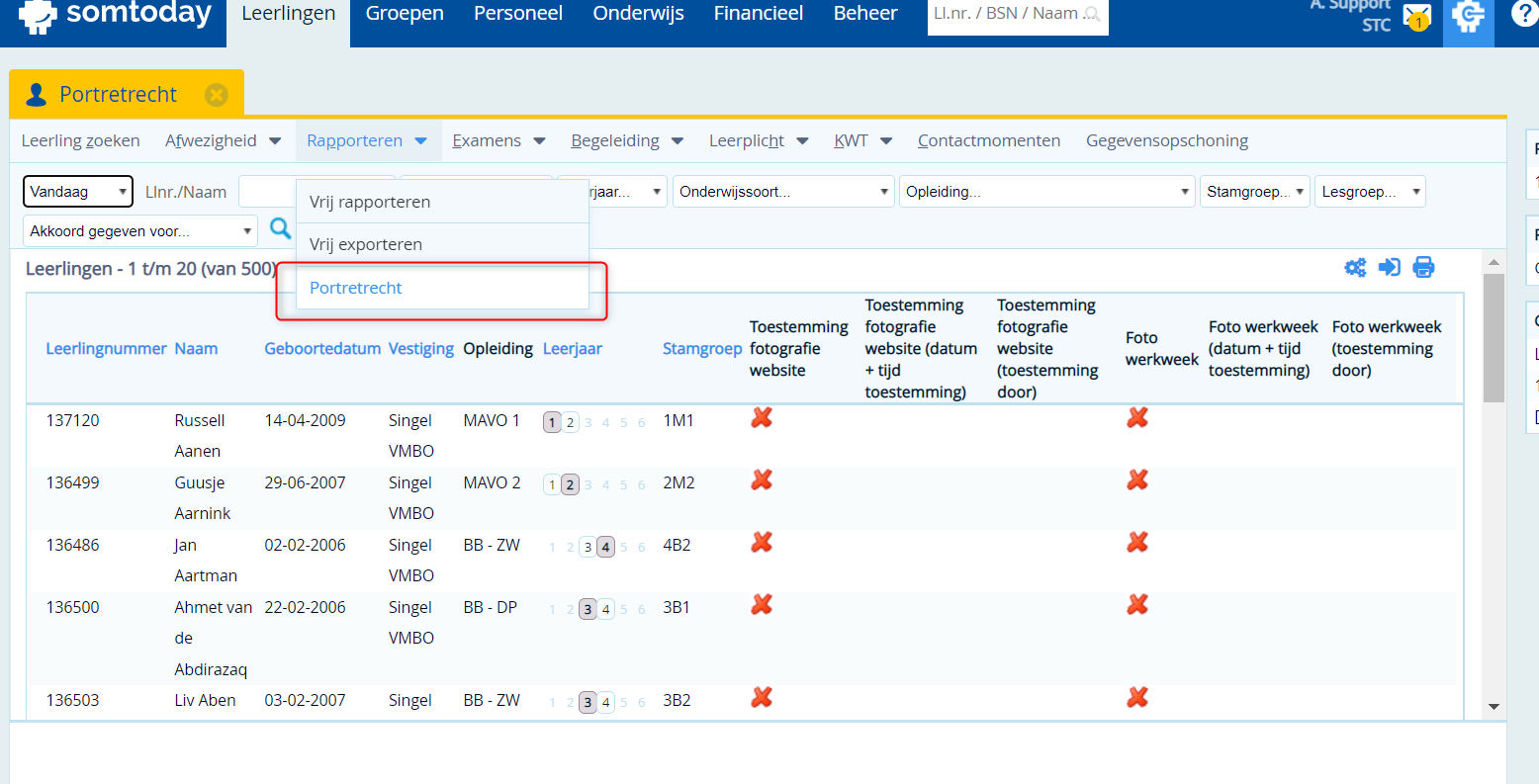Open Contactmomenten
Screen dimensions: 1539x784
tap(989, 141)
